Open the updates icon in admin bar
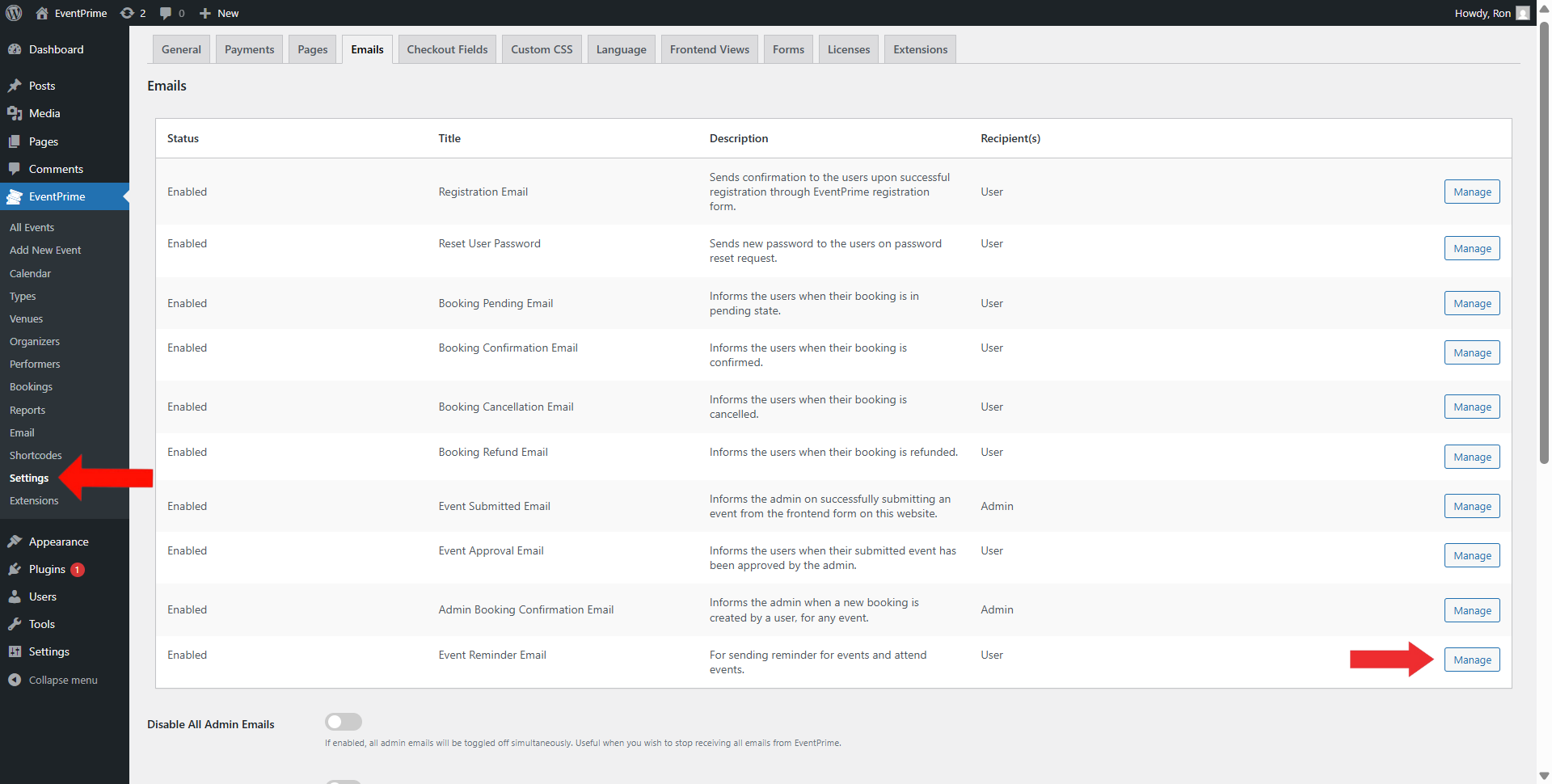 128,13
